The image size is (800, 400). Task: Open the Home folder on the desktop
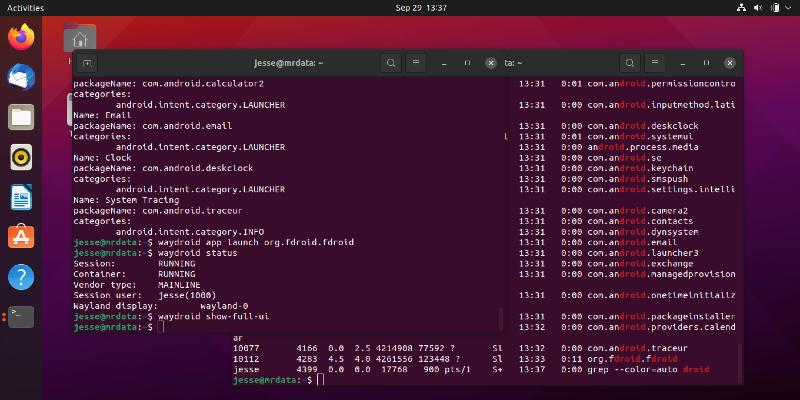(79, 39)
